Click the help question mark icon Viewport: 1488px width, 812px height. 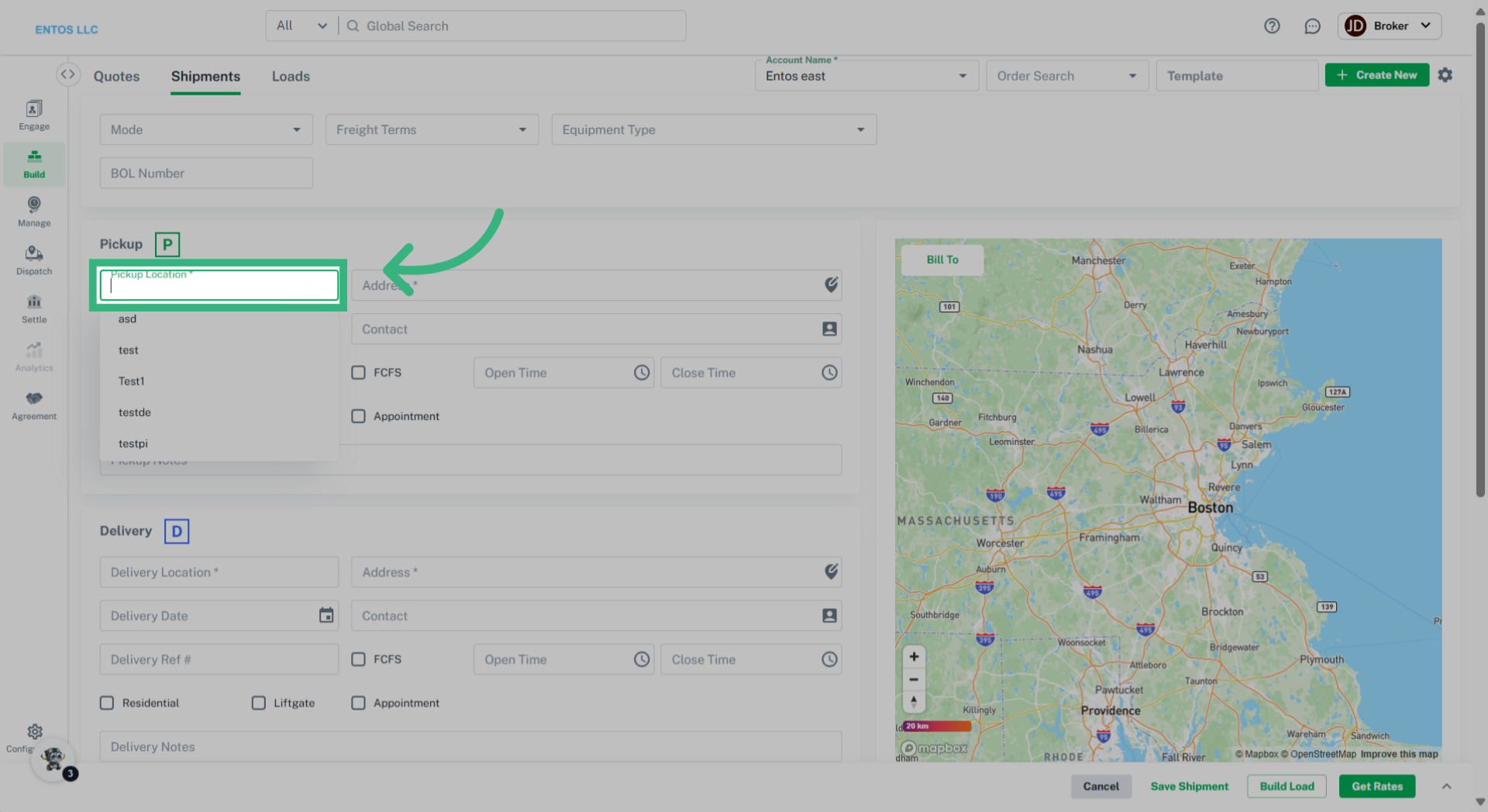[1272, 26]
